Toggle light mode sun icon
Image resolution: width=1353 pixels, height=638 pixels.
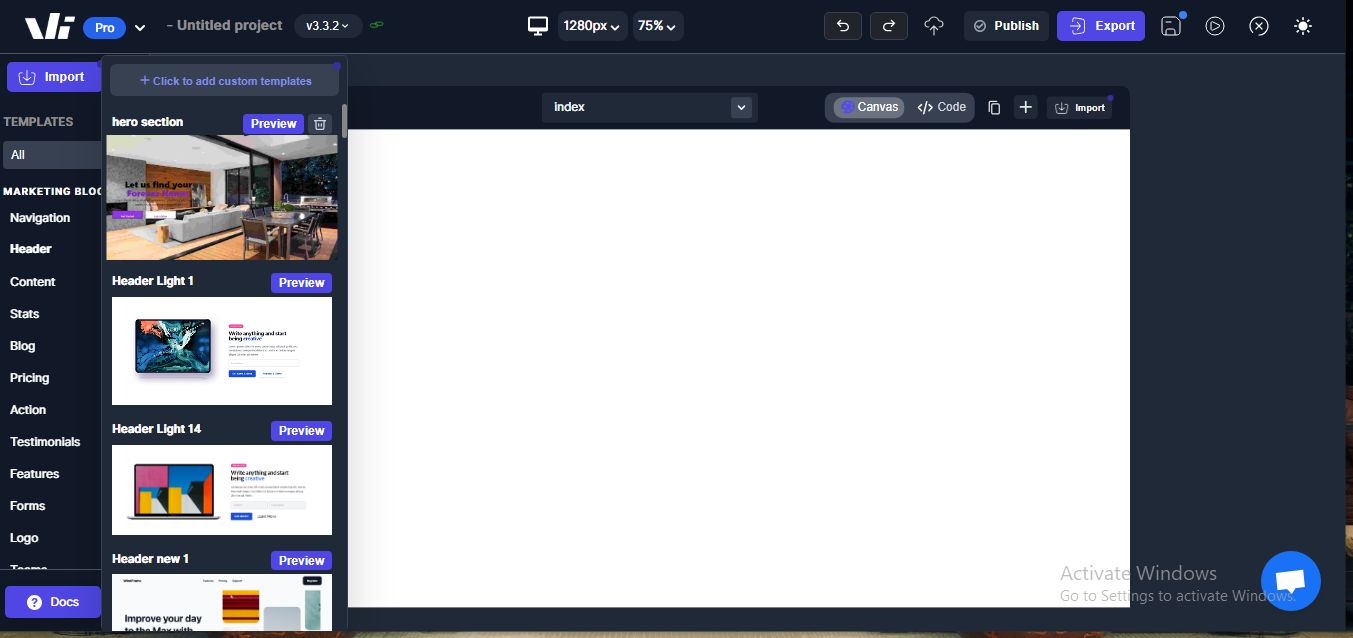tap(1302, 26)
